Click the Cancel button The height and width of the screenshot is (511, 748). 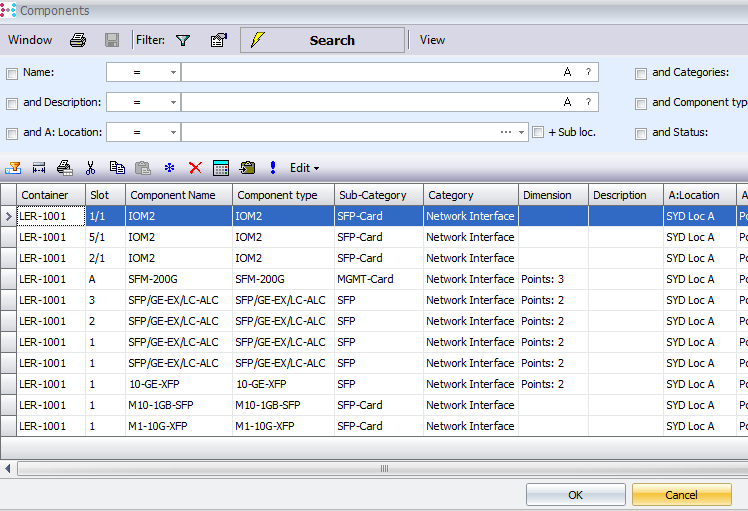click(682, 495)
